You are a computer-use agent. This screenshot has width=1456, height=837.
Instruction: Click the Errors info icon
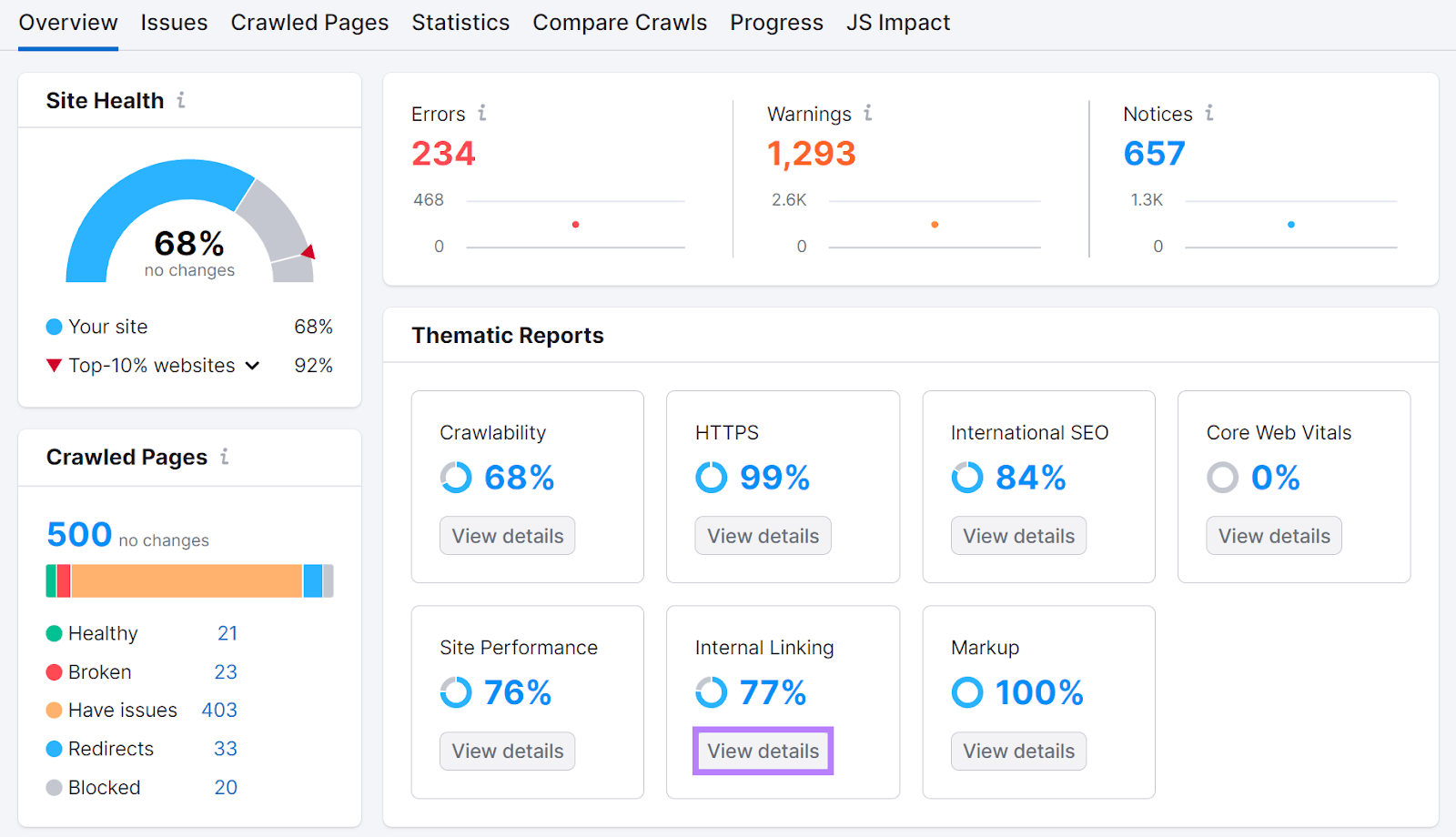click(x=482, y=114)
